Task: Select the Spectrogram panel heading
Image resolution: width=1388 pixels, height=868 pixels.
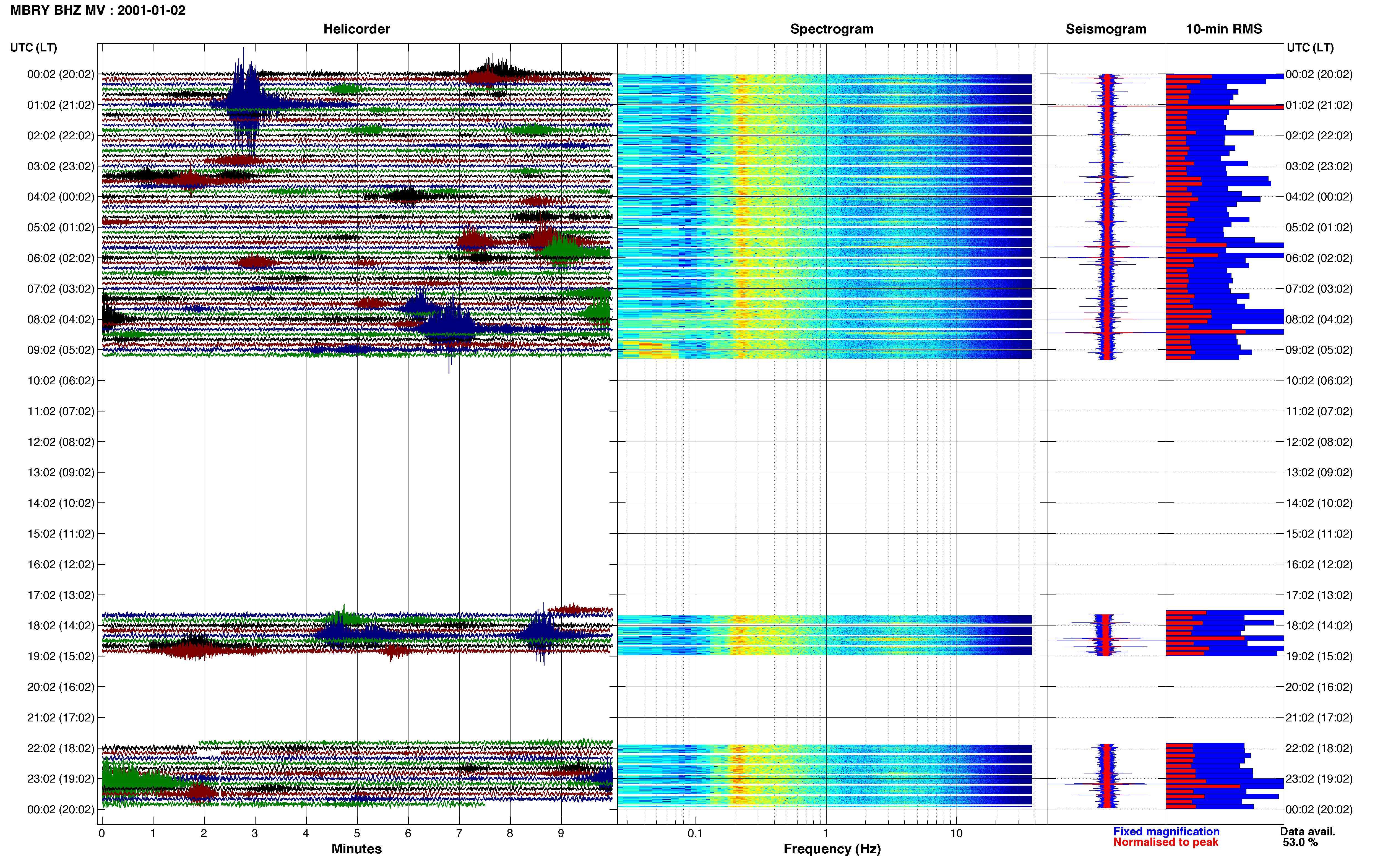Action: coord(832,29)
